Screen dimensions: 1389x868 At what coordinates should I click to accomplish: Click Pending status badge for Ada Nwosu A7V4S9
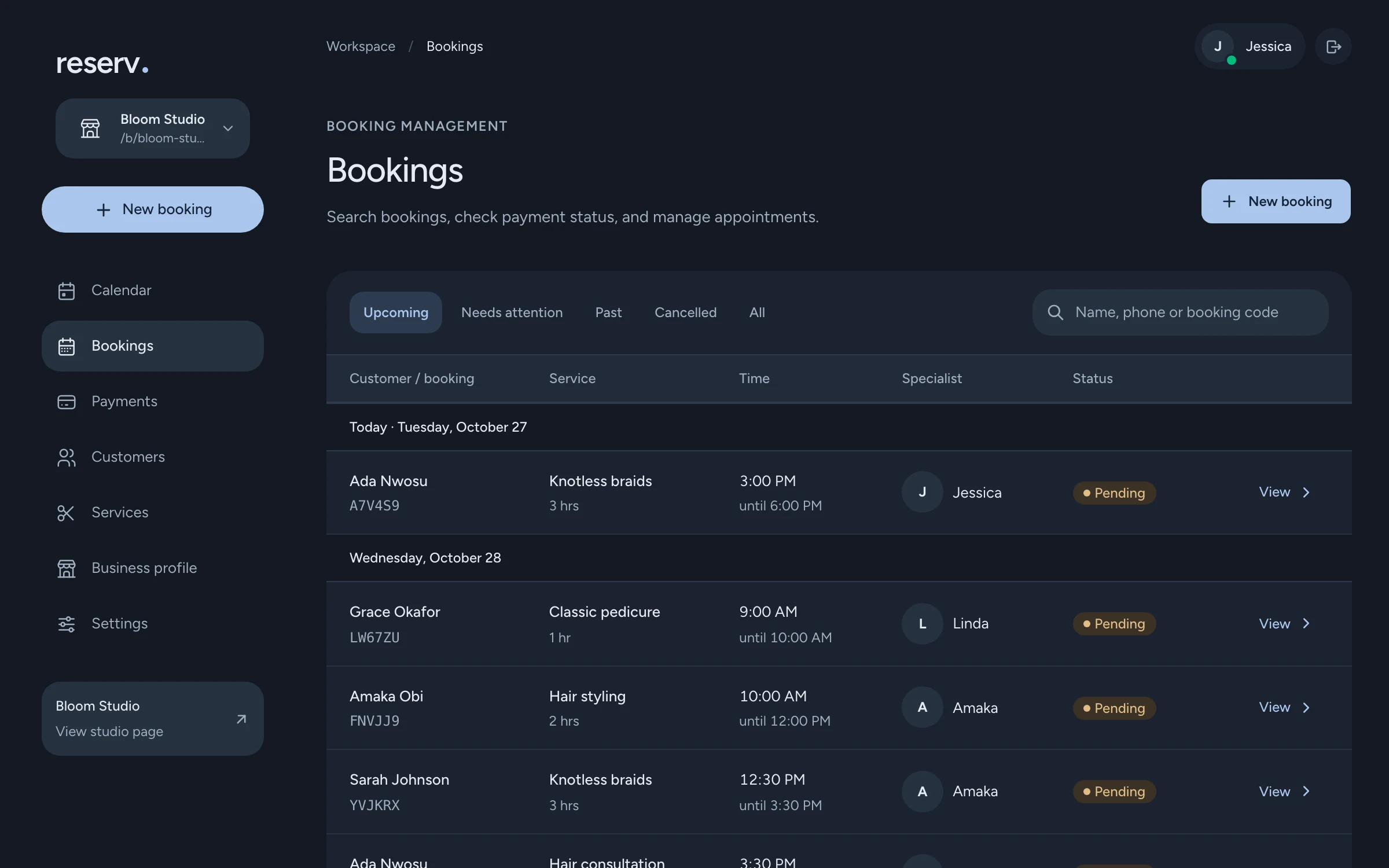(1114, 493)
